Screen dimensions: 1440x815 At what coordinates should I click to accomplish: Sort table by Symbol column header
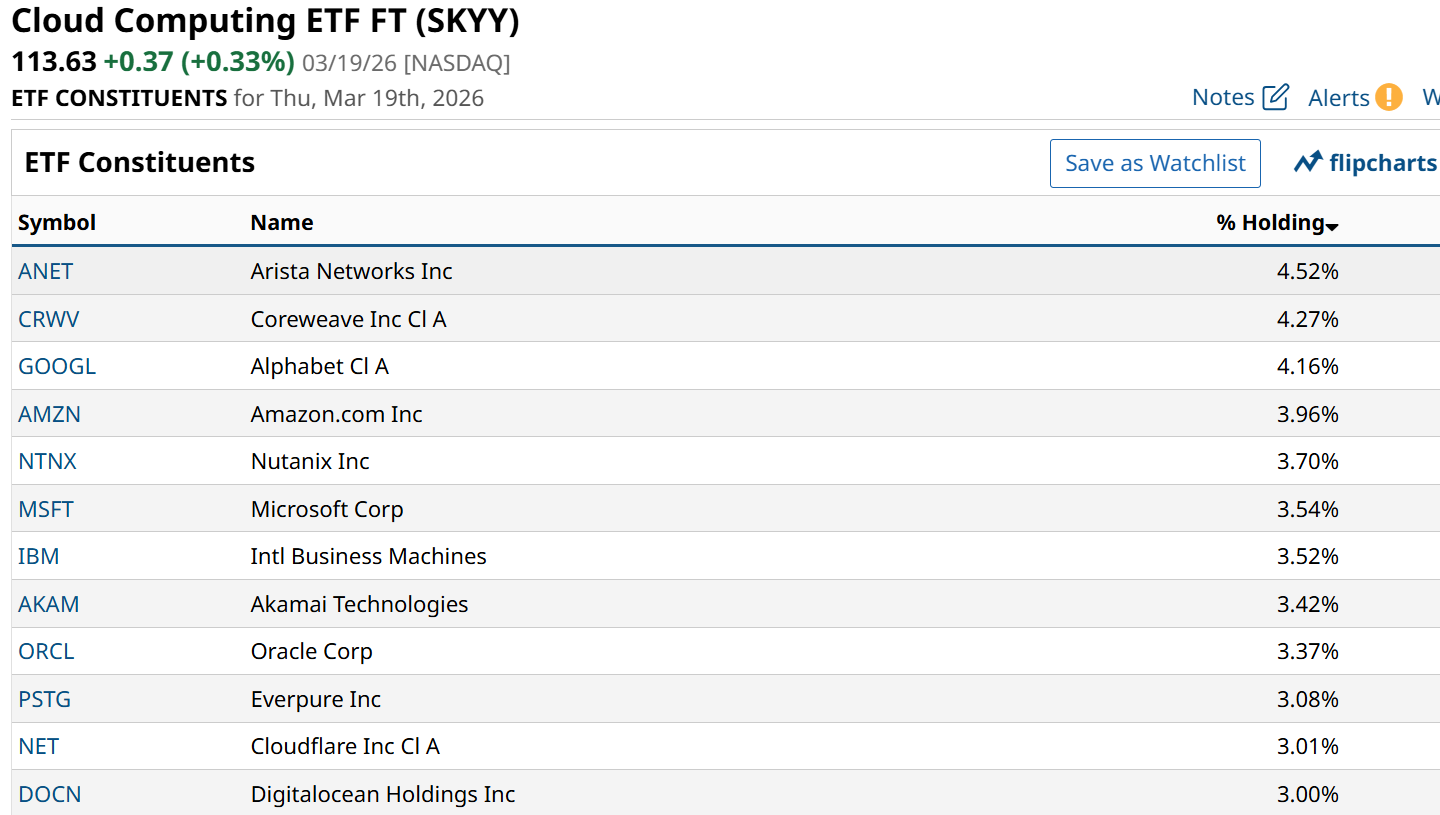(x=57, y=222)
